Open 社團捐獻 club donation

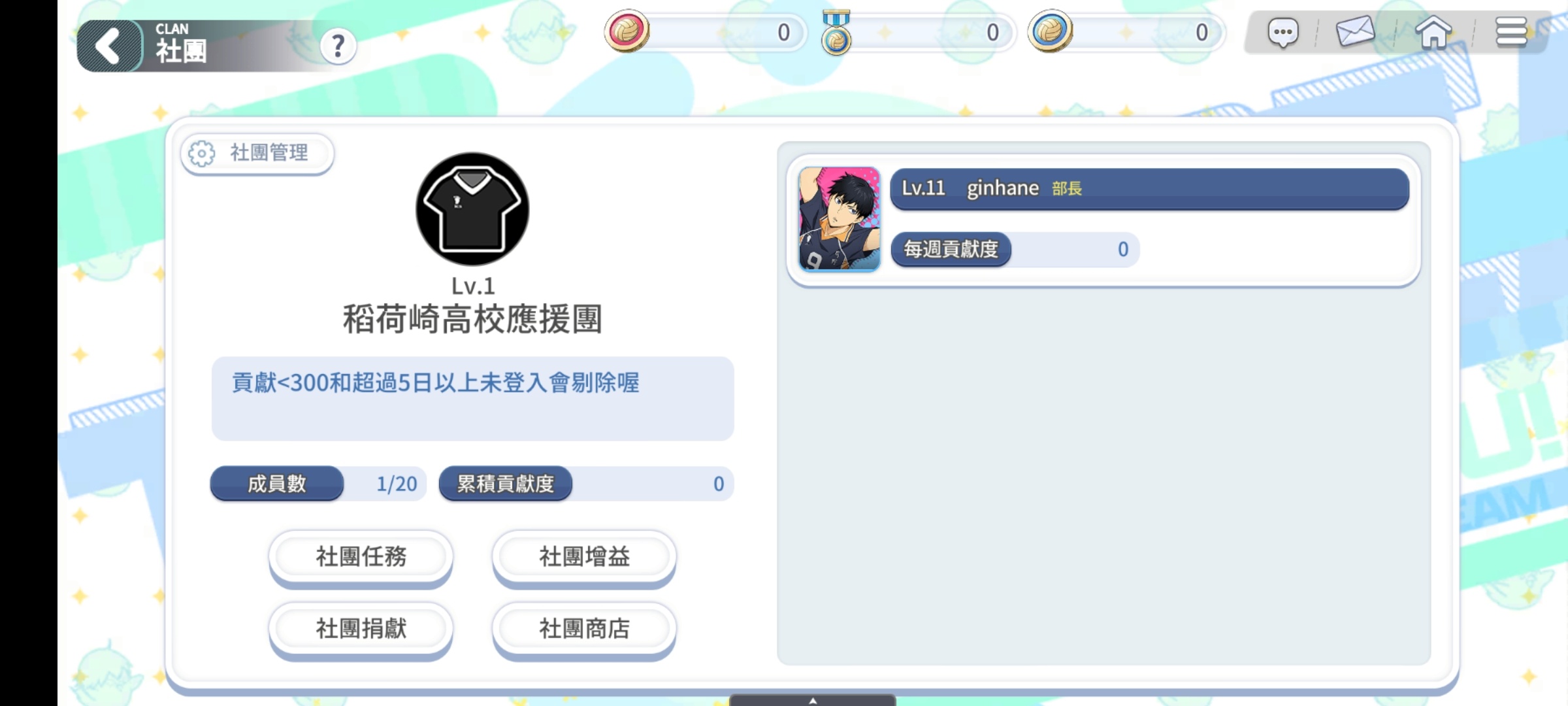tap(361, 628)
